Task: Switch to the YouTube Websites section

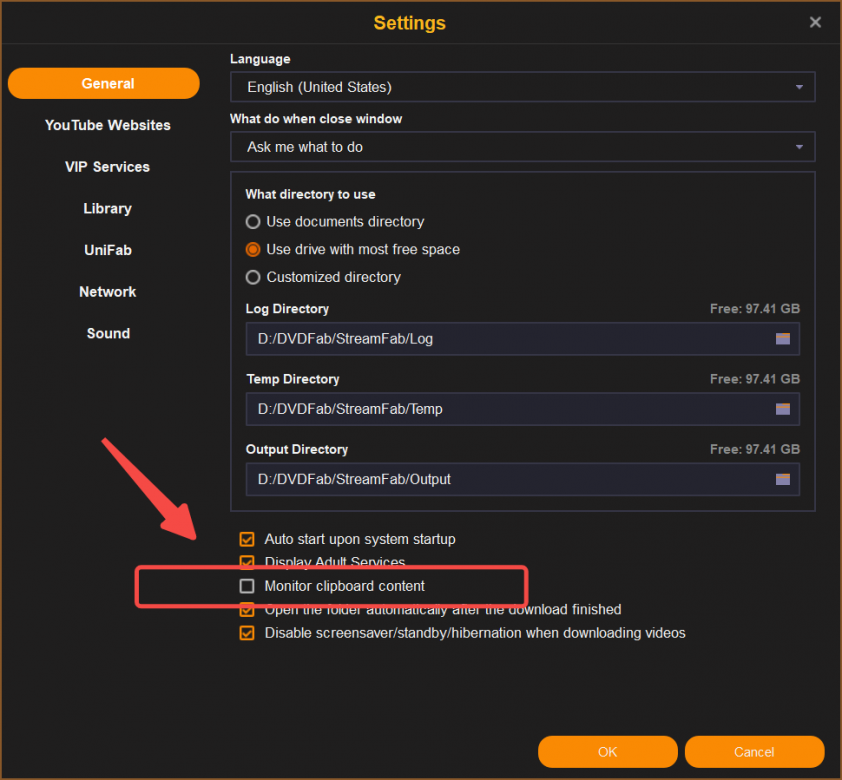Action: click(108, 125)
